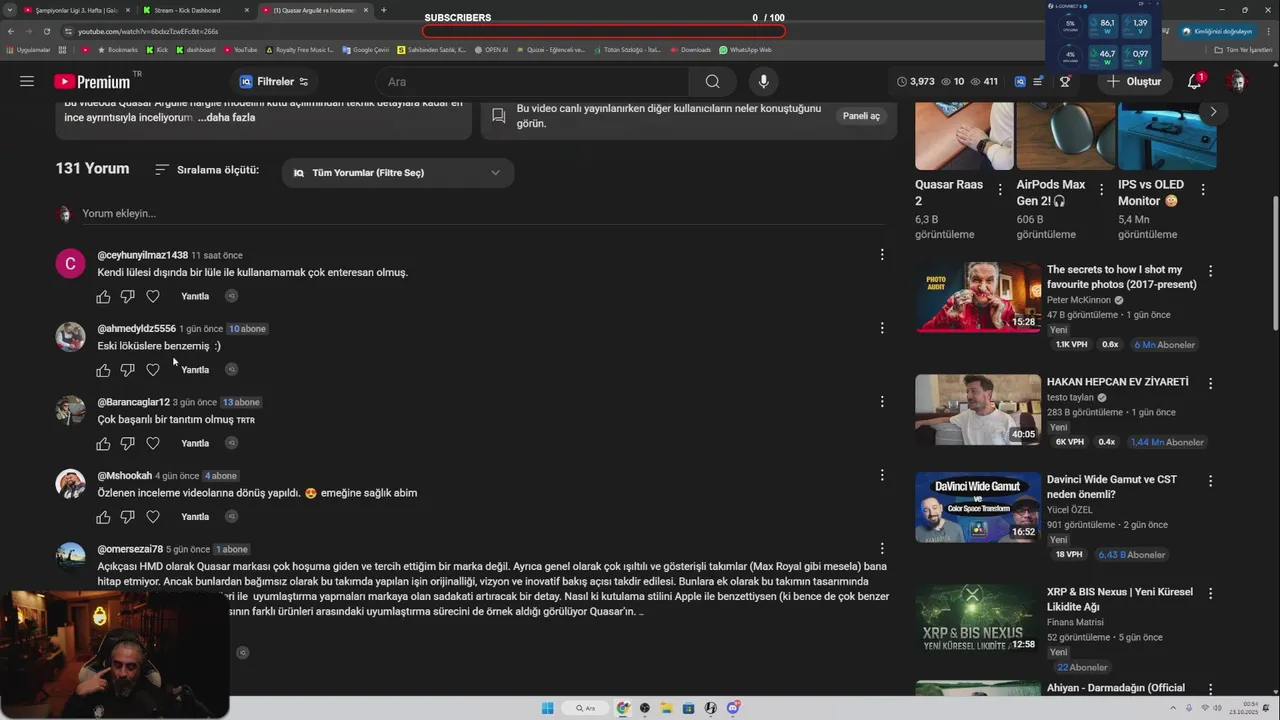Like the comment by @ceyhunyilmaz1438
Screen dimensions: 1280x720
point(103,296)
